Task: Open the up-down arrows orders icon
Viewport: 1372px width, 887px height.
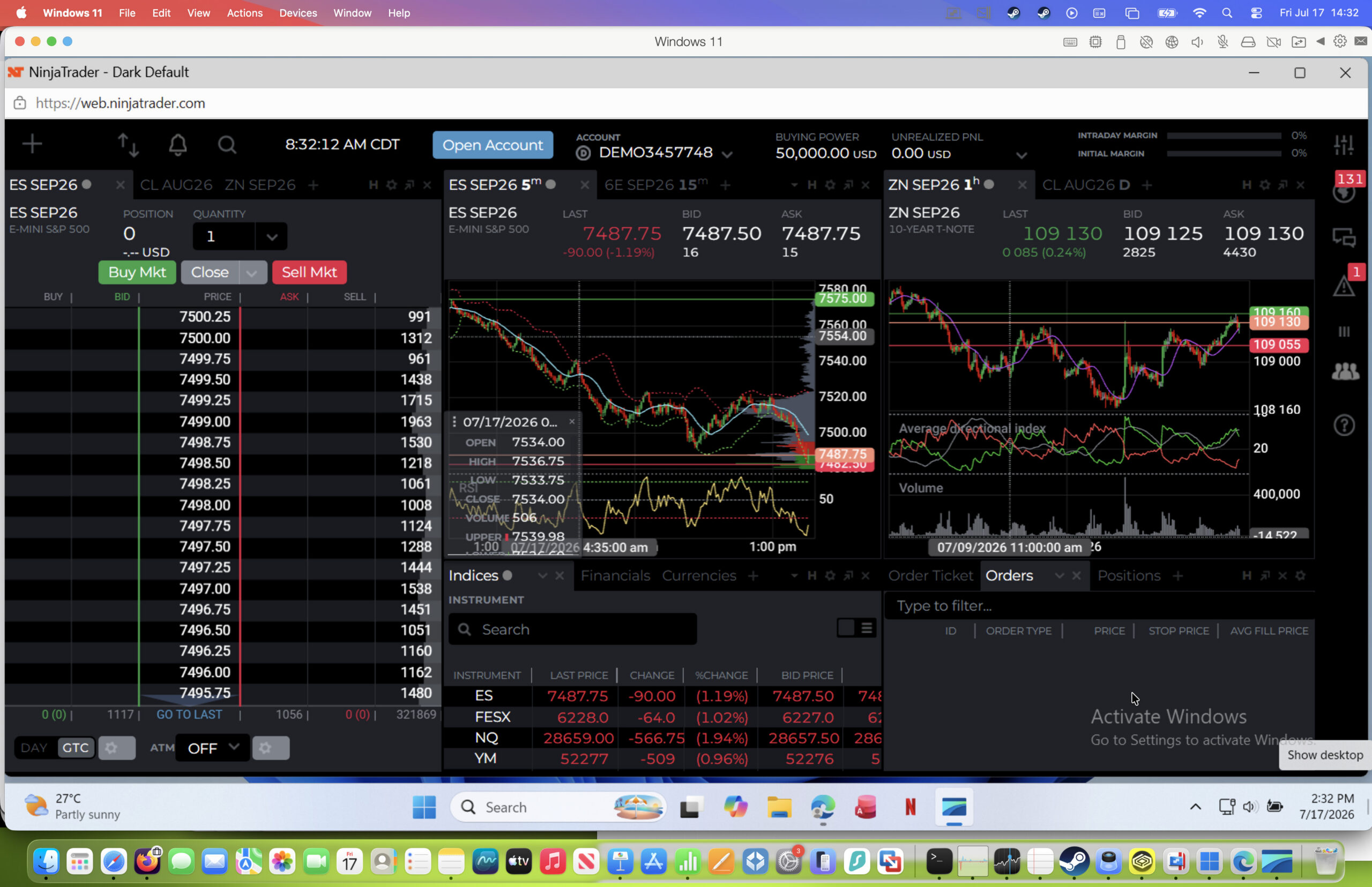Action: pyautogui.click(x=128, y=145)
